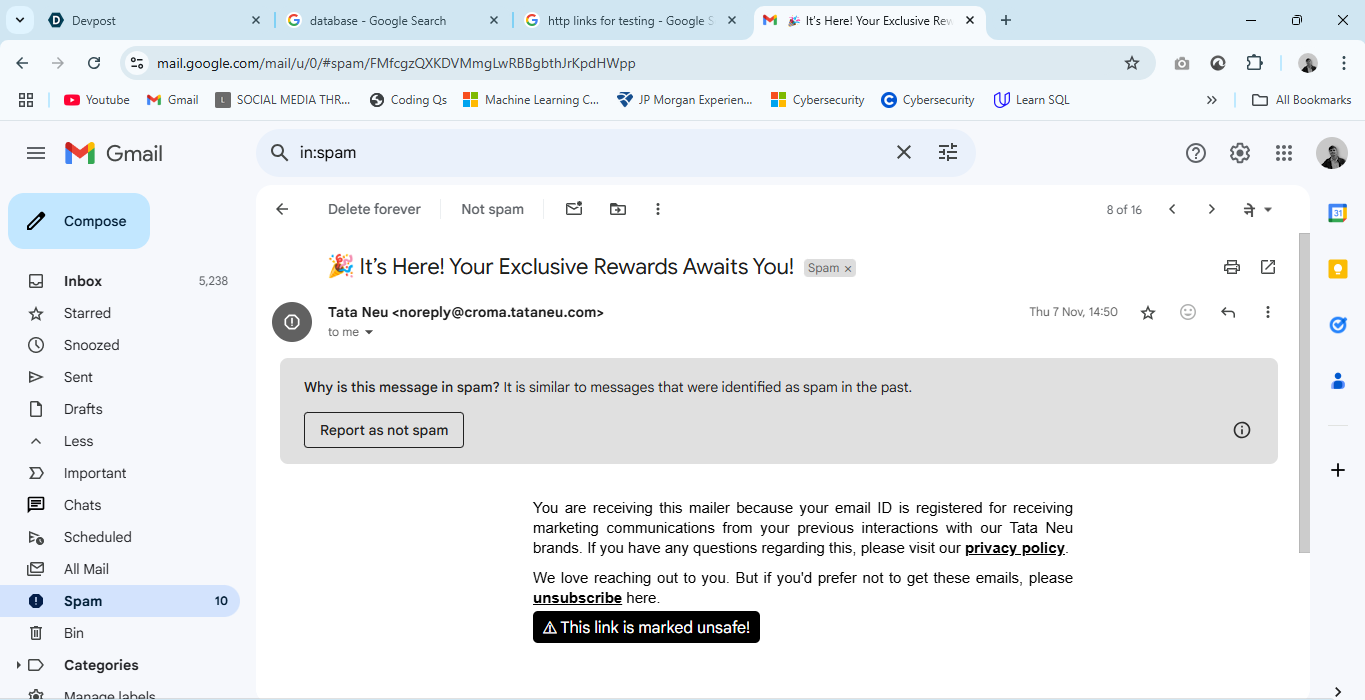This screenshot has height=700, width=1365.
Task: Get add-ons plus icon in side panel
Action: pos(1338,469)
